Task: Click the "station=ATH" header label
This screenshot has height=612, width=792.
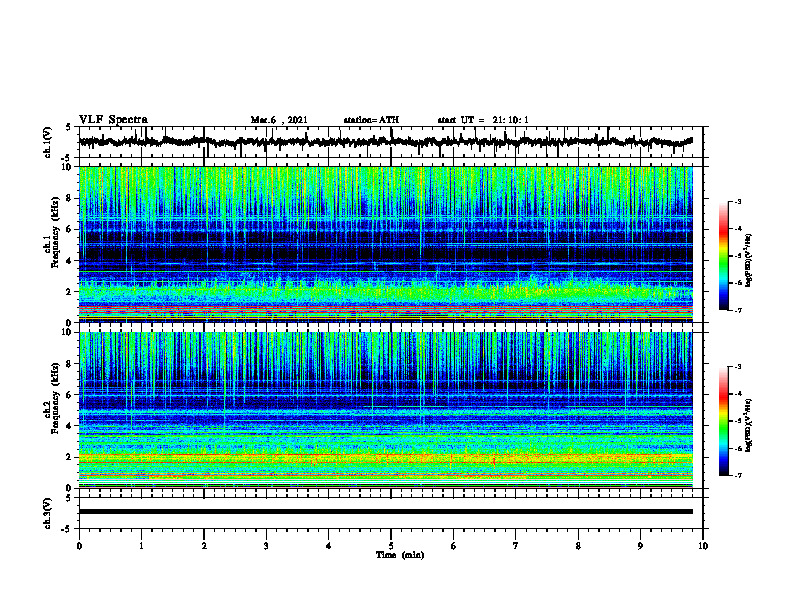Action: click(371, 120)
